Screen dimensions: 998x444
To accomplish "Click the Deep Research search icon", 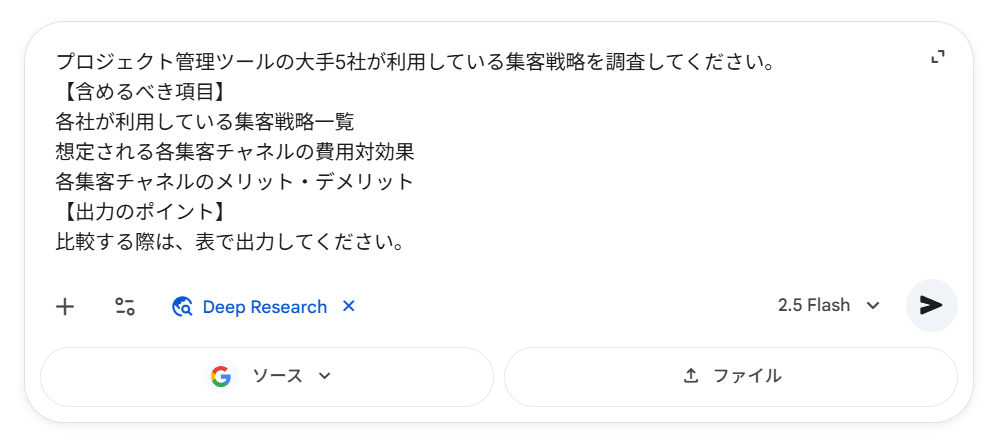I will [182, 307].
